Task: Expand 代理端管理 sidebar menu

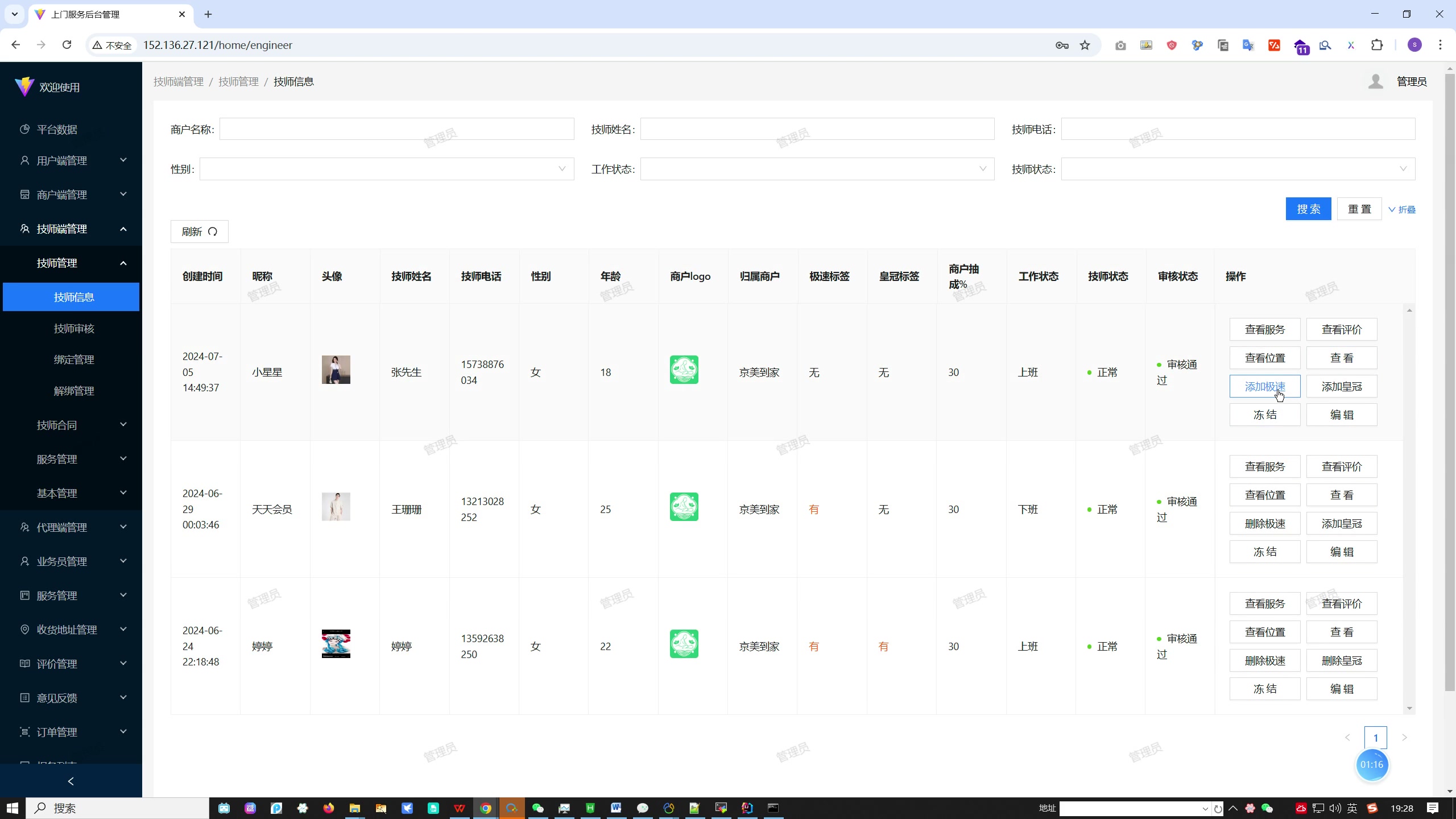Action: point(71,527)
